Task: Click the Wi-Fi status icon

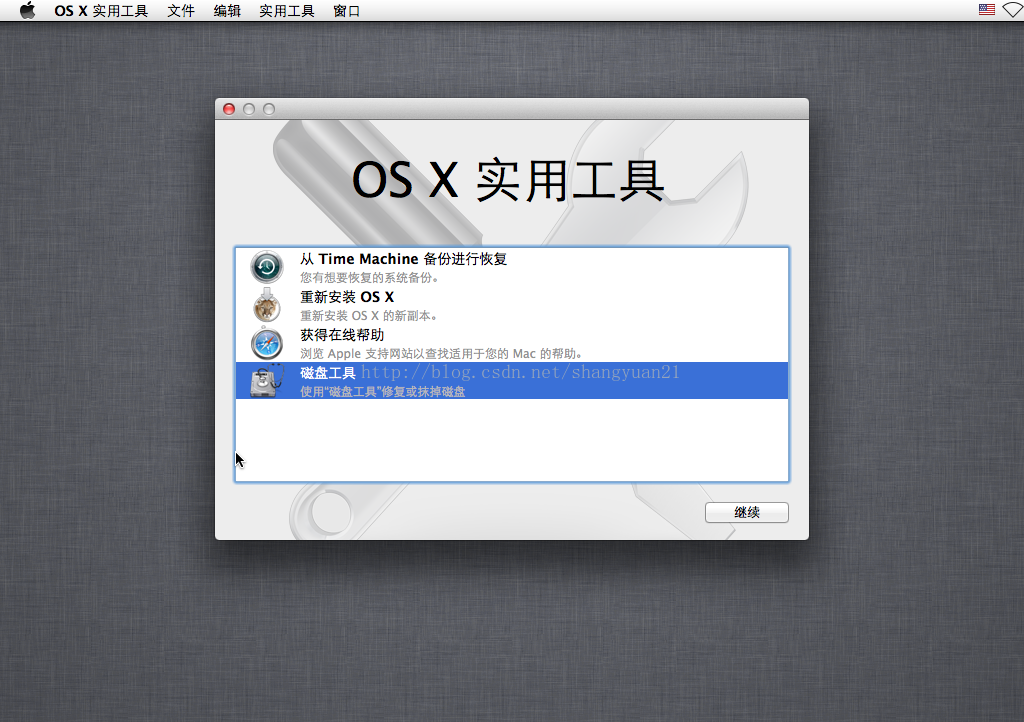Action: coord(1014,10)
